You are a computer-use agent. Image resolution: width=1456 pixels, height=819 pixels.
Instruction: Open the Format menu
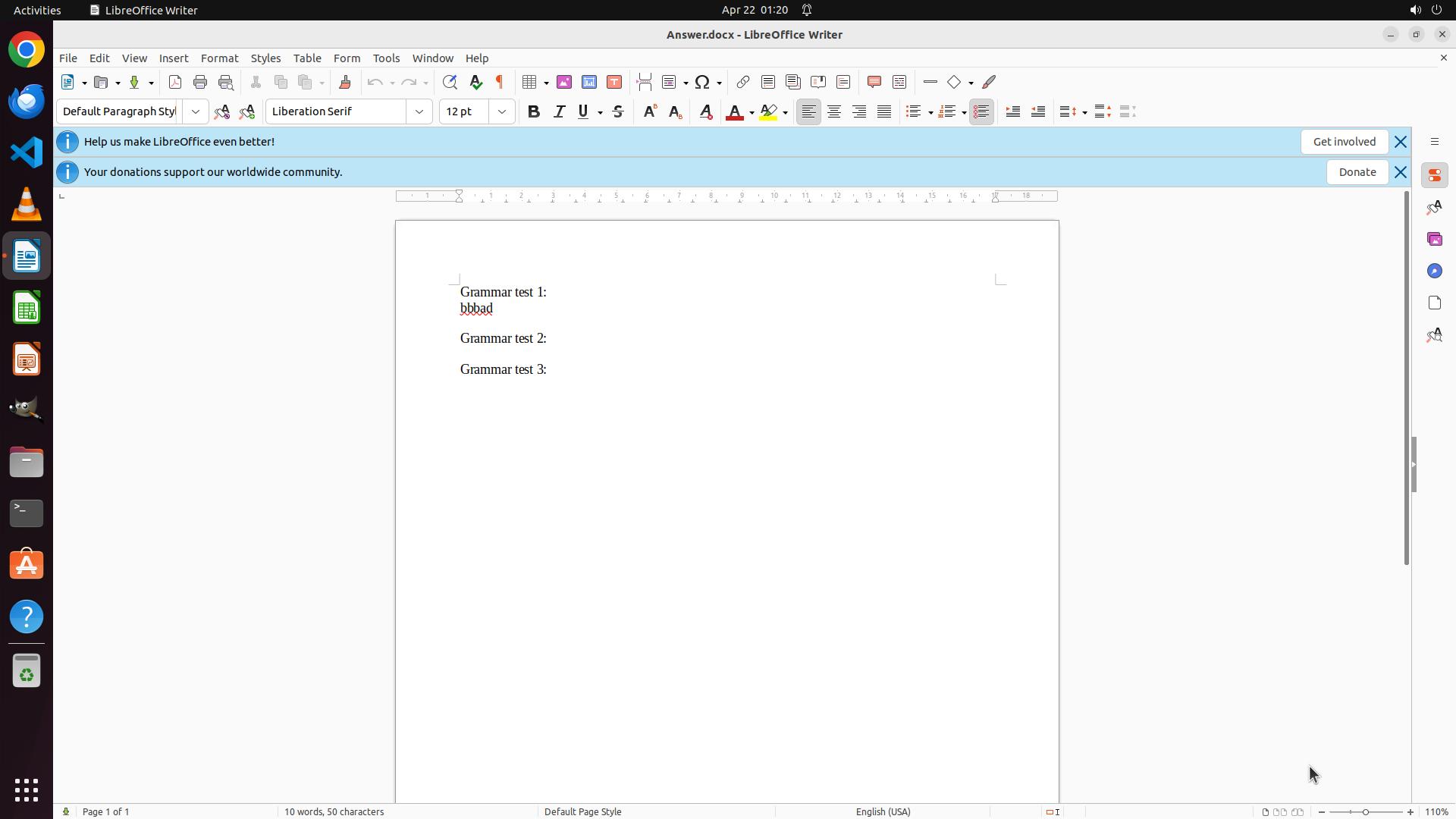click(219, 58)
